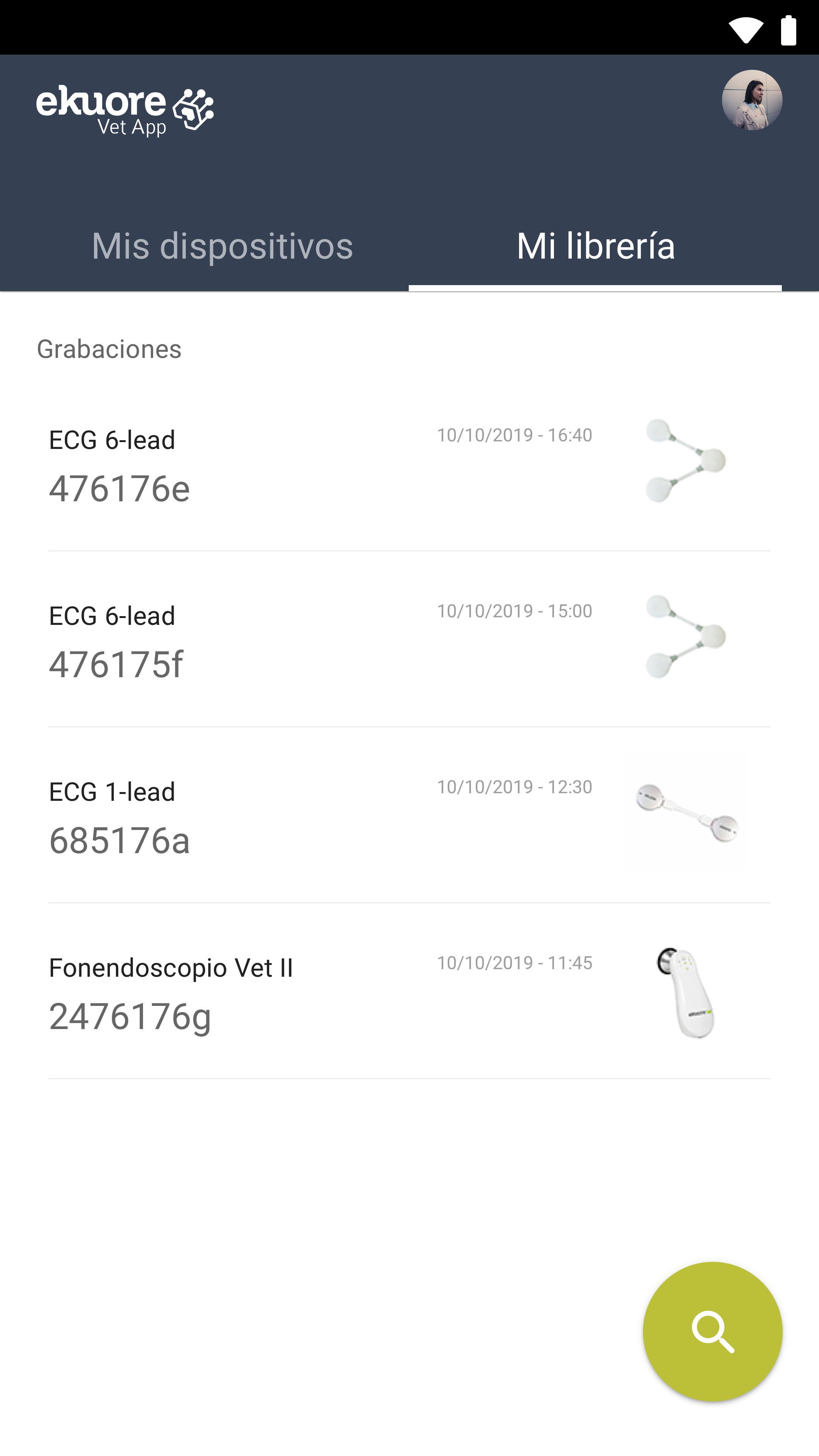Open recording 476175f
819x1456 pixels.
tap(409, 639)
